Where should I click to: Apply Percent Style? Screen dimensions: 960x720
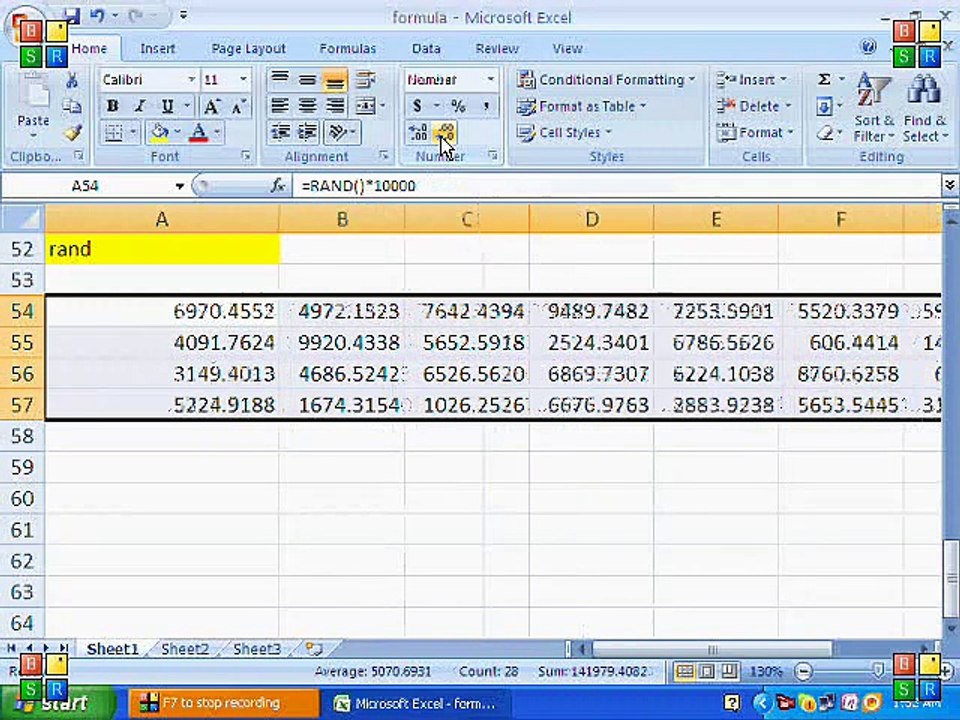coord(459,107)
